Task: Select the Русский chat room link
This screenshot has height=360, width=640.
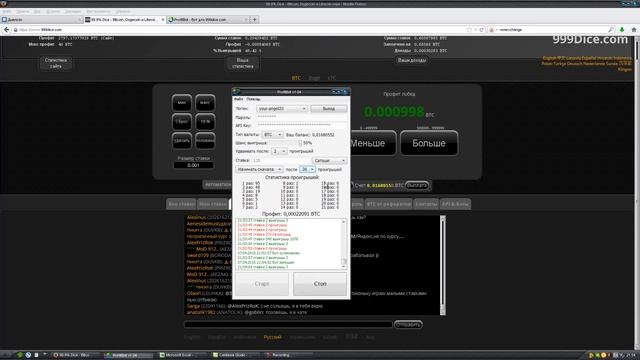Action: (x=272, y=337)
